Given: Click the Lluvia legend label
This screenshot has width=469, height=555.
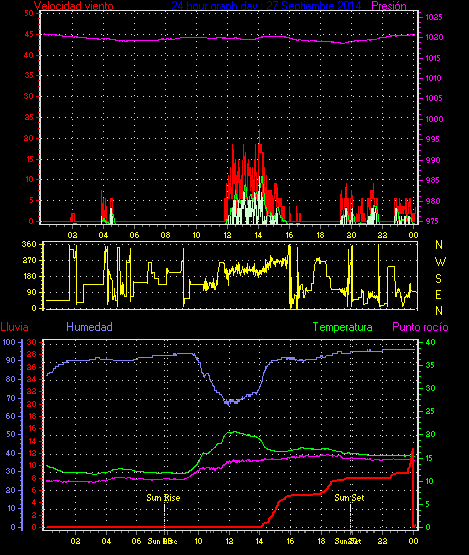Looking at the screenshot, I should [14, 327].
